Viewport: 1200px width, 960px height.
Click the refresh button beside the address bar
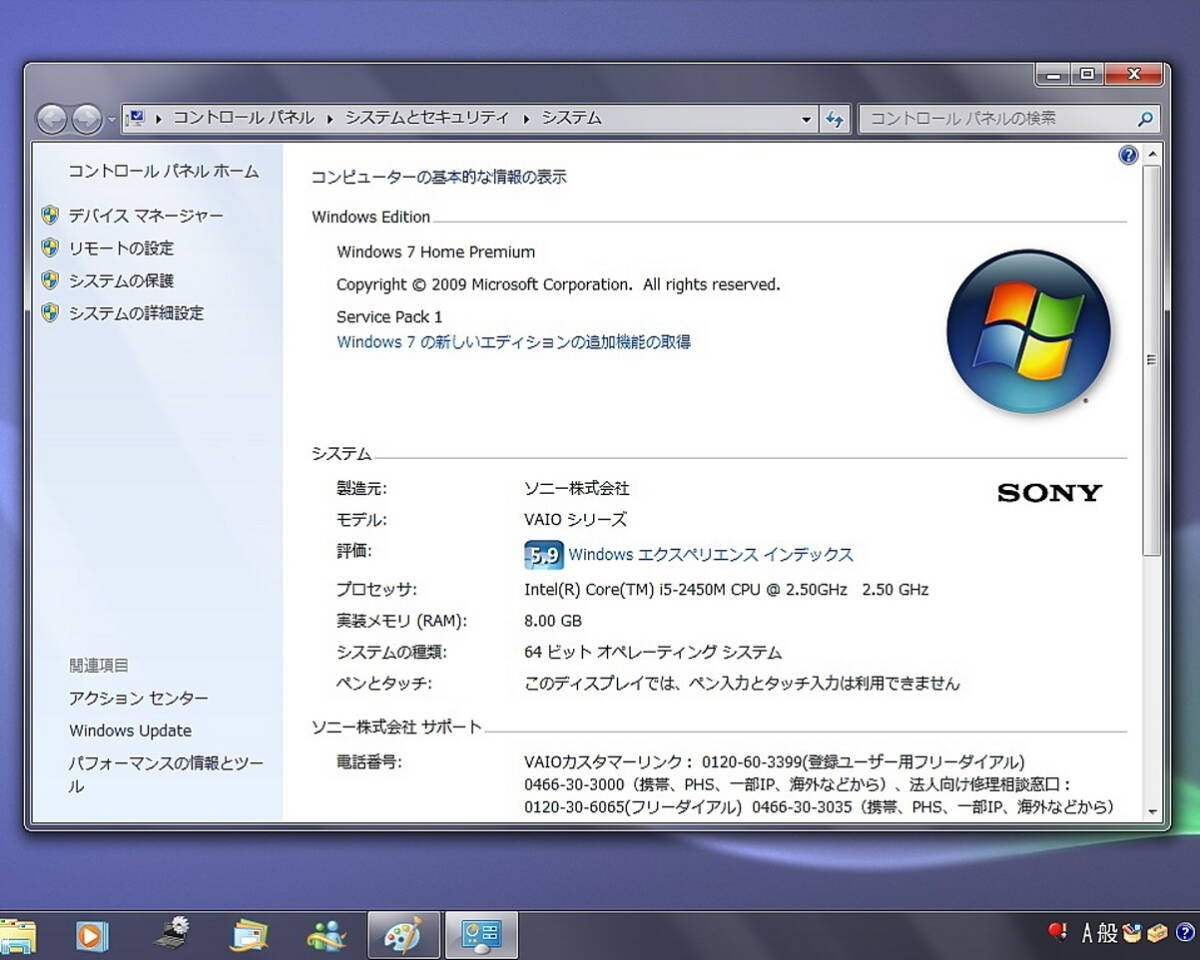click(x=836, y=118)
